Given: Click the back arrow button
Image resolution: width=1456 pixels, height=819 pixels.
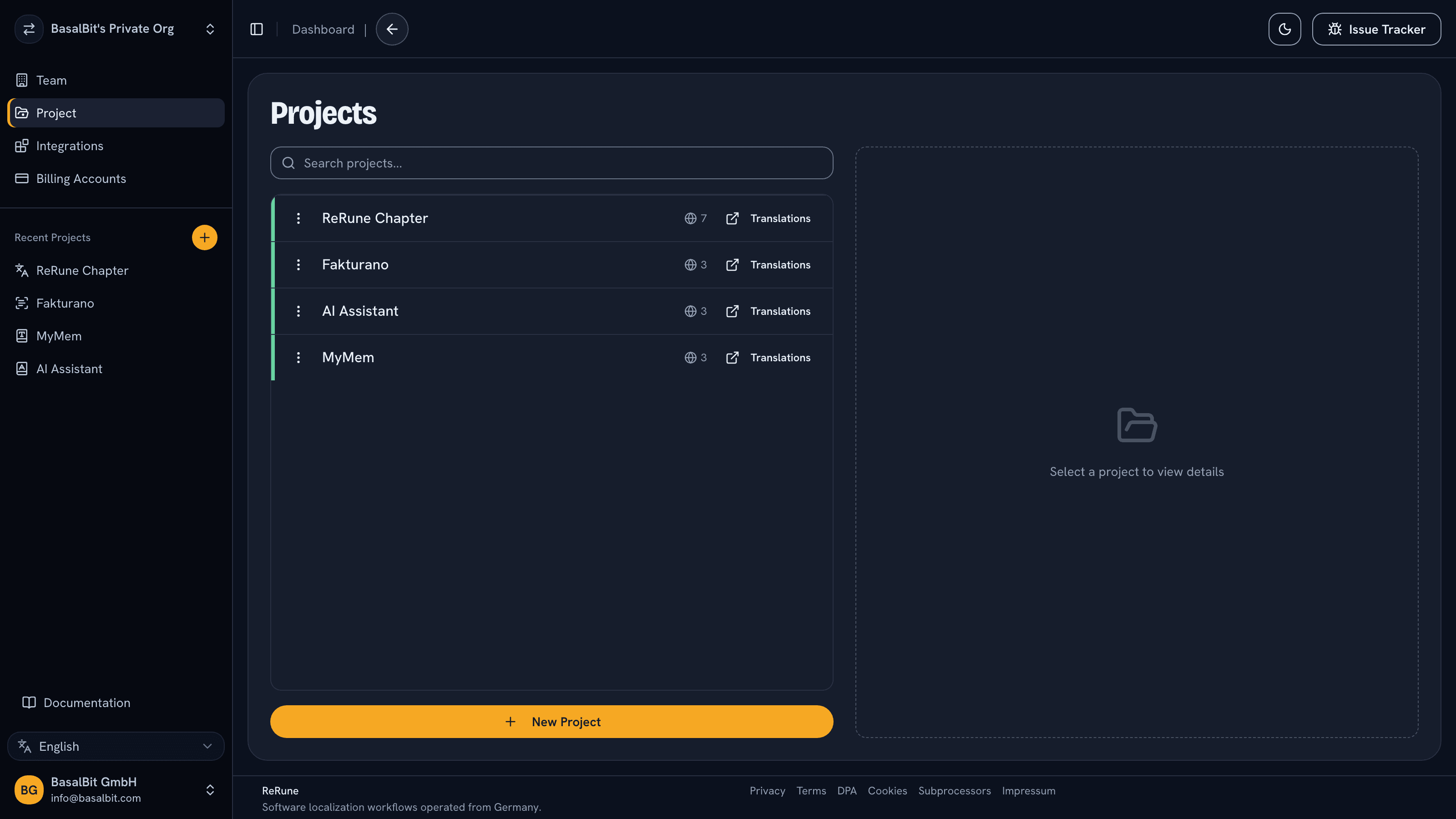Looking at the screenshot, I should pyautogui.click(x=392, y=30).
